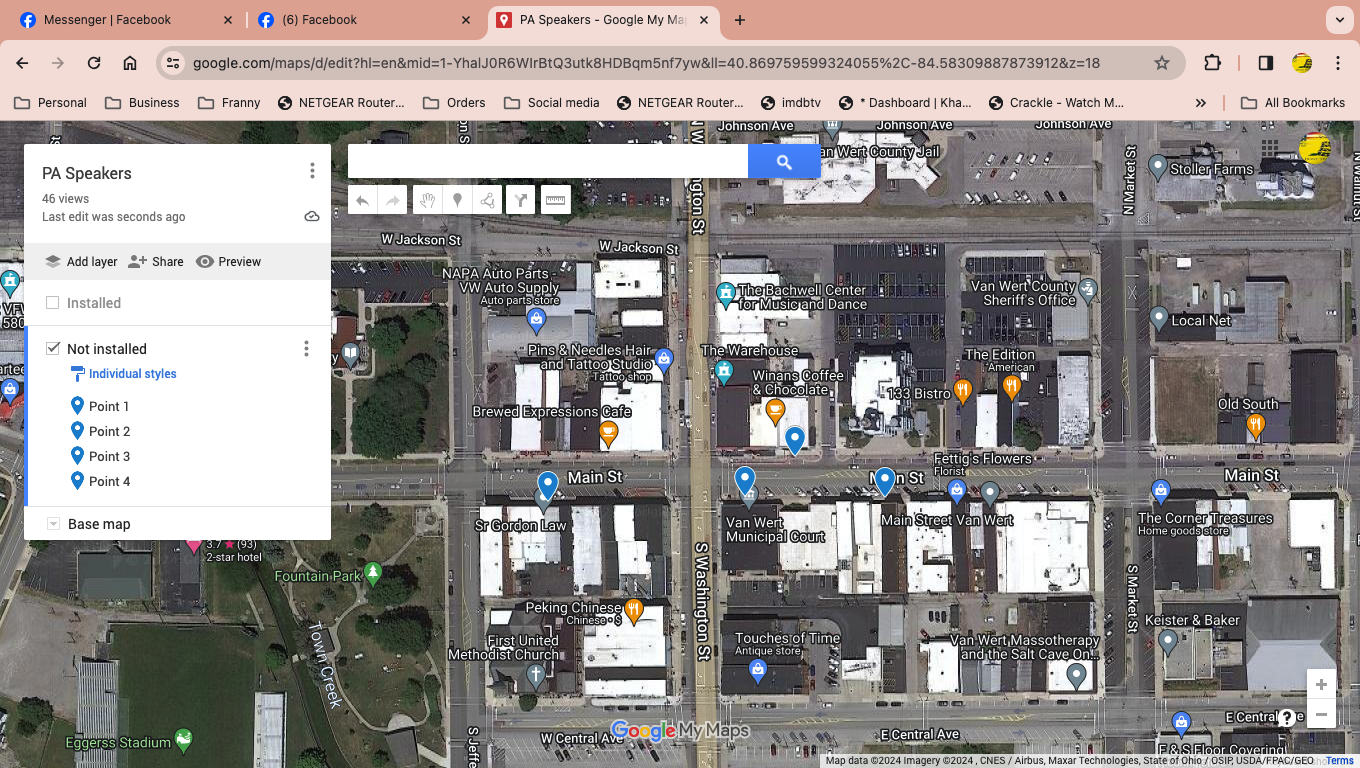Image resolution: width=1360 pixels, height=768 pixels.
Task: Open the imdbtv bookmark
Action: click(x=791, y=102)
